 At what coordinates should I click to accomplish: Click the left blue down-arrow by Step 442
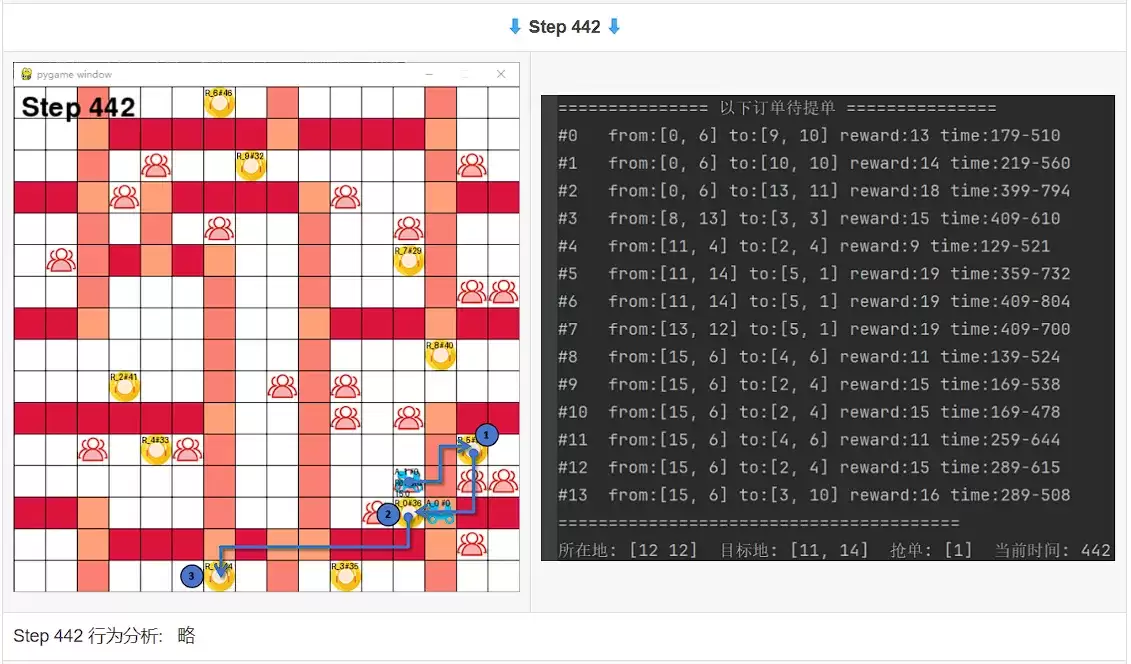tap(515, 27)
